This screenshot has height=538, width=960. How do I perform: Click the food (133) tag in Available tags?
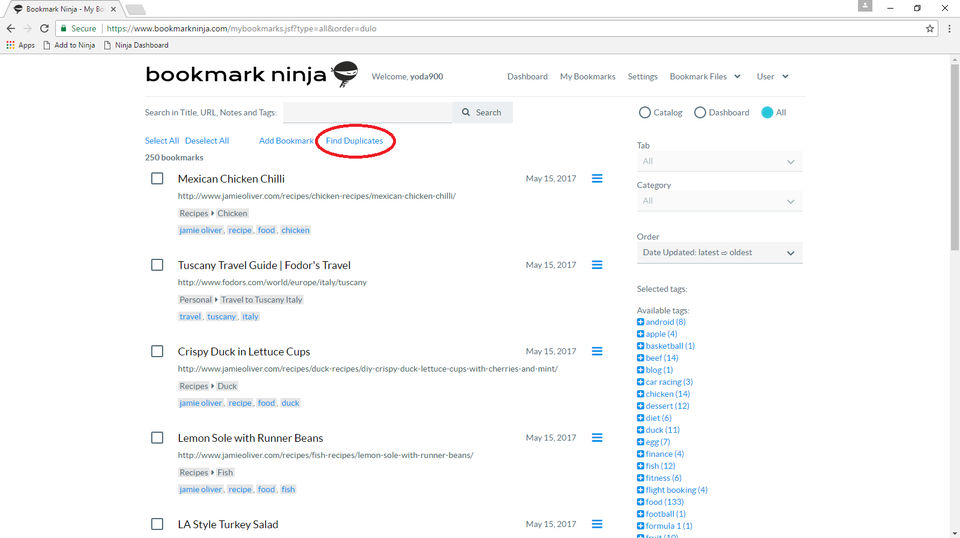pyautogui.click(x=664, y=502)
